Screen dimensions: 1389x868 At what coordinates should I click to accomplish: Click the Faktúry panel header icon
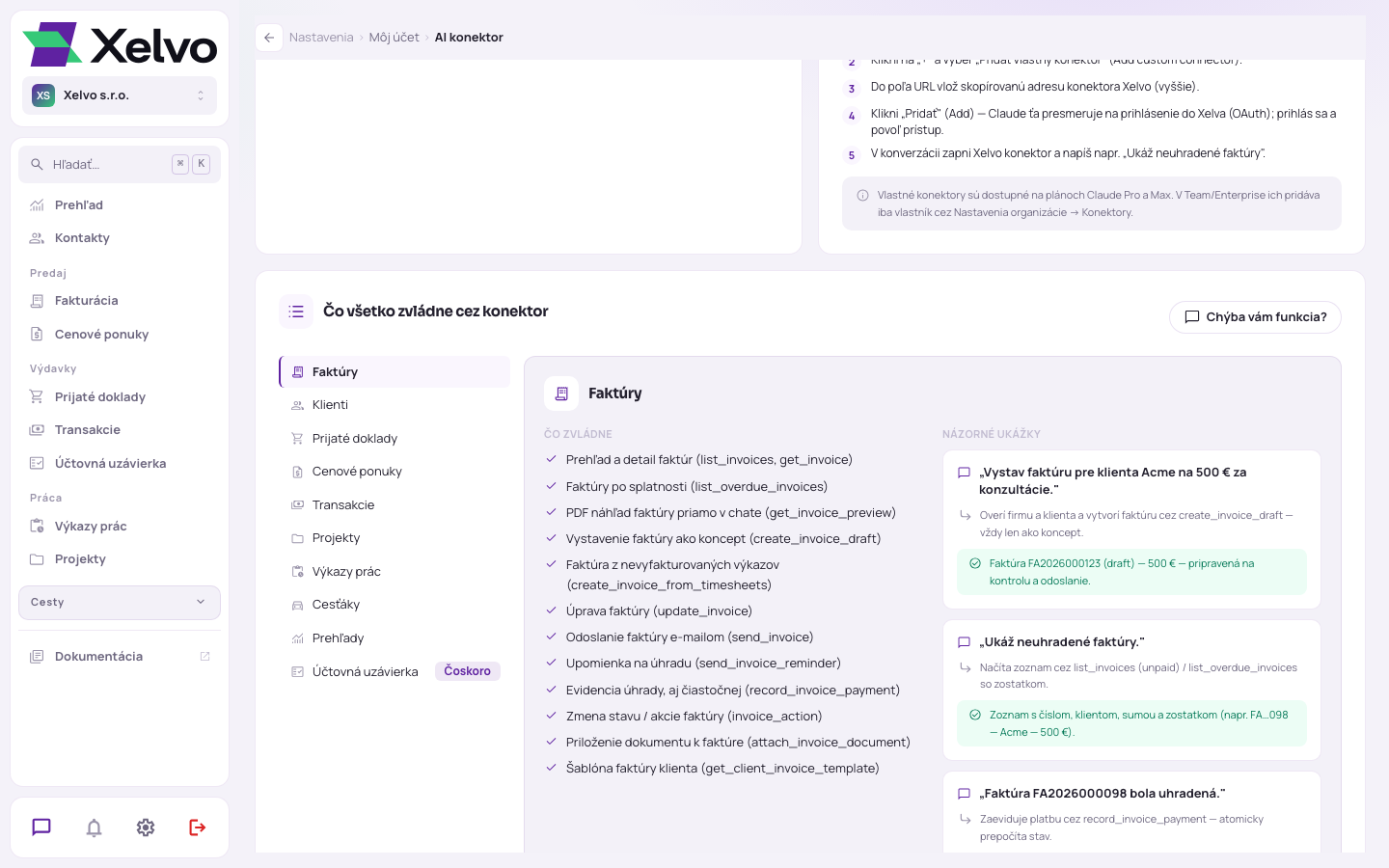point(561,393)
